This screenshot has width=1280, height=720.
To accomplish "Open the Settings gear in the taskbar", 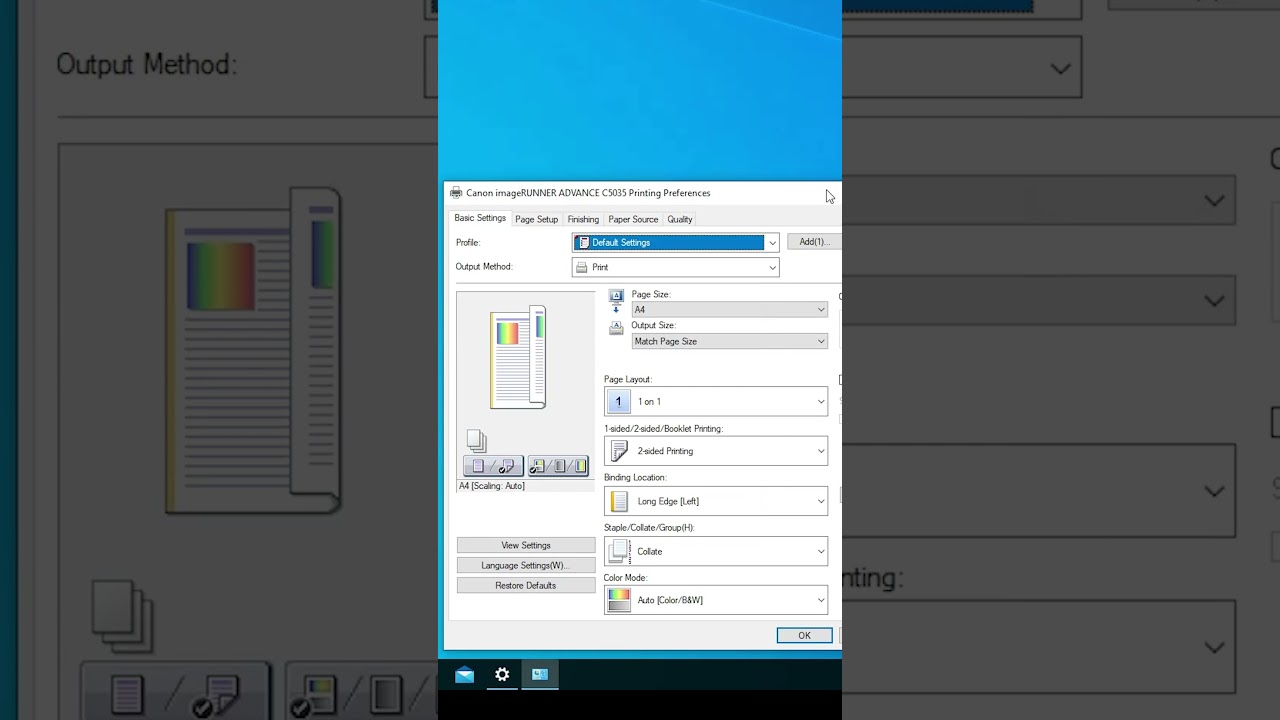I will [502, 675].
